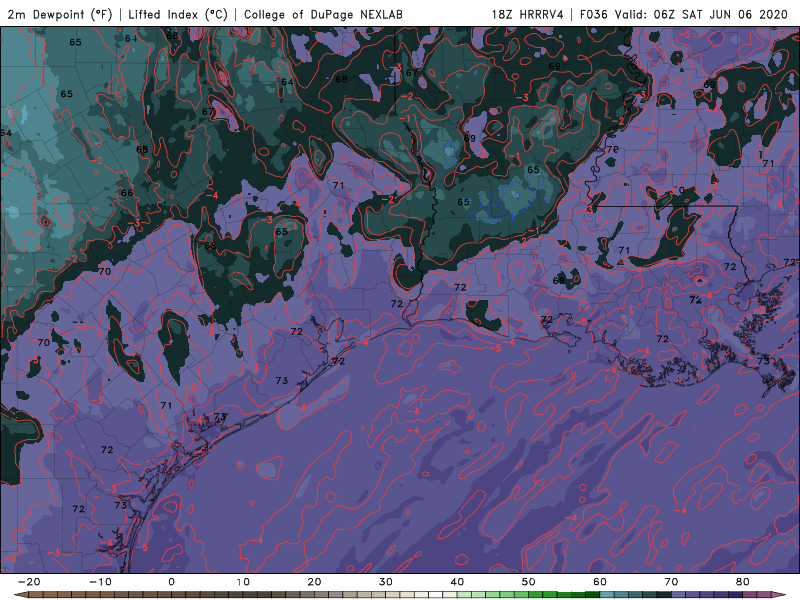This screenshot has width=800, height=600.
Task: Click the 'College of DuPage NEXLAB' header text
Action: (x=323, y=14)
